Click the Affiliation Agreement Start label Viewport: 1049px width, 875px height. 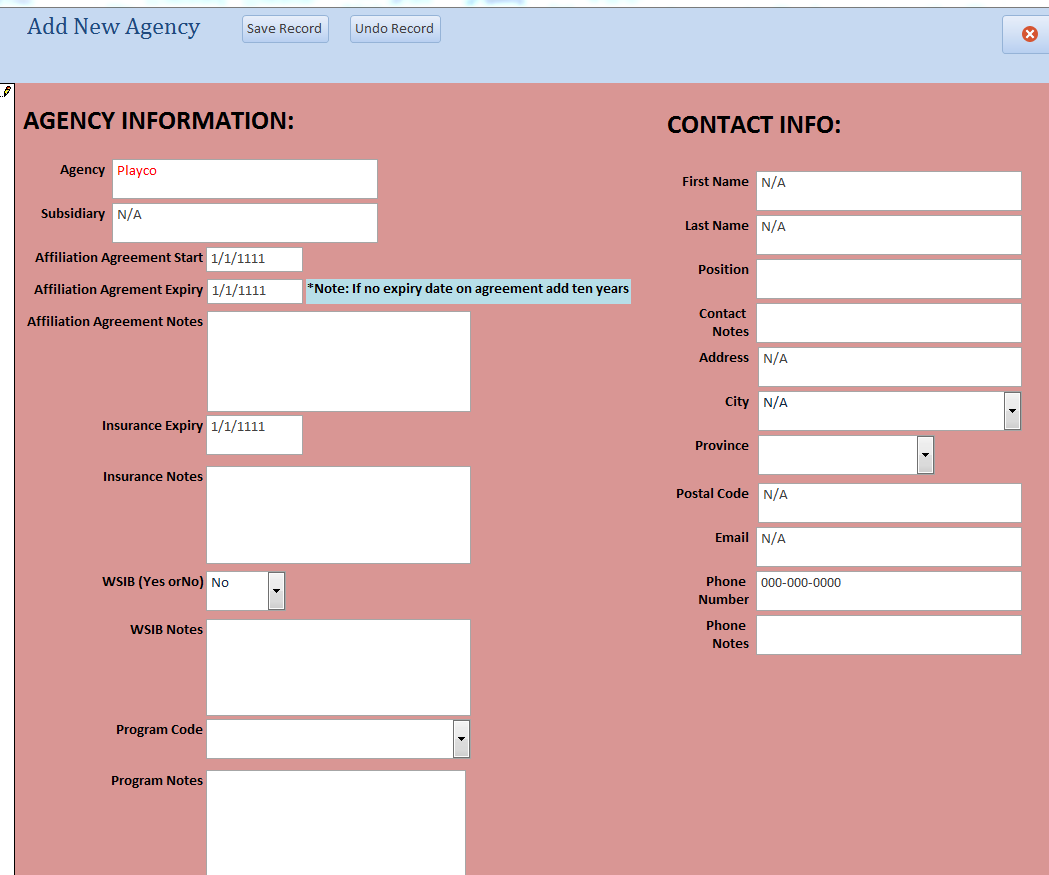click(x=119, y=258)
